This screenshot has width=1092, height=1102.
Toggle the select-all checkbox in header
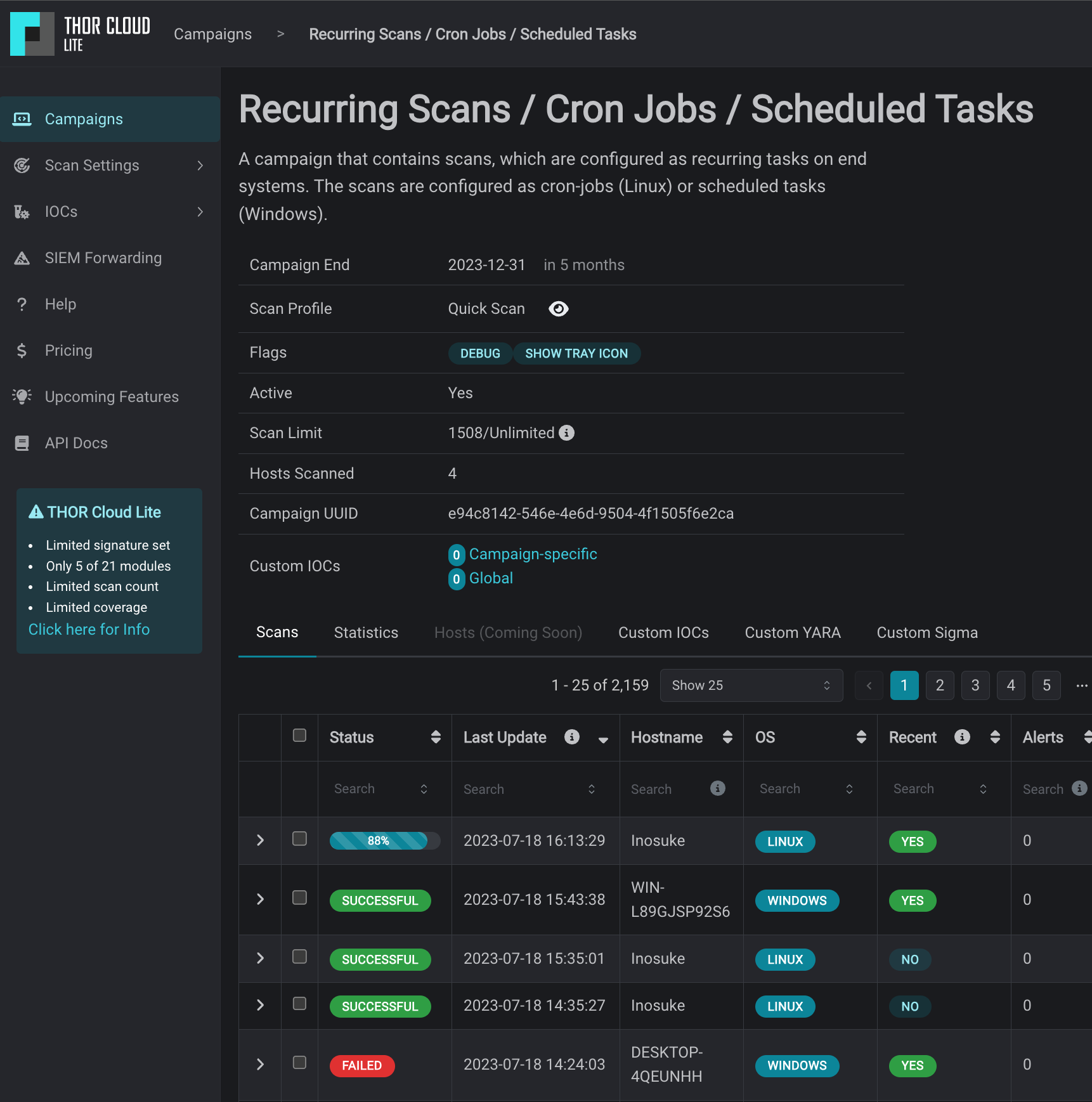(x=299, y=736)
